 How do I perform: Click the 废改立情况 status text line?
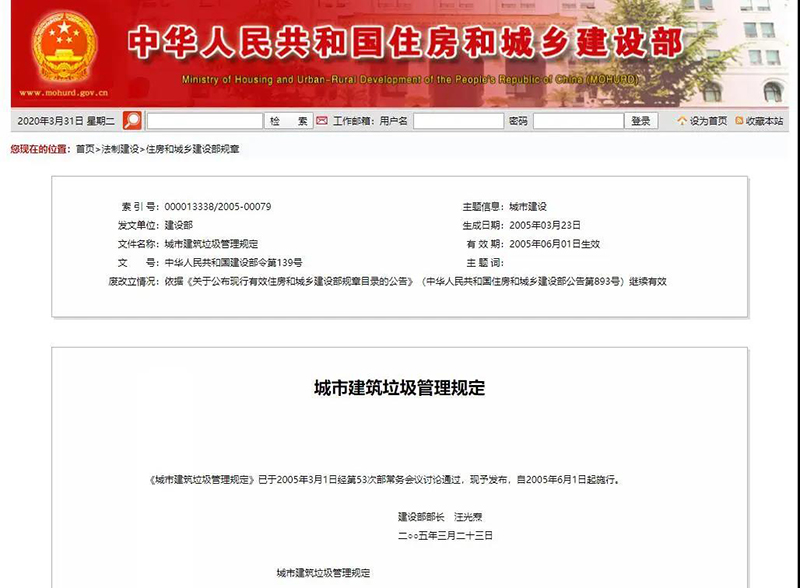point(387,281)
